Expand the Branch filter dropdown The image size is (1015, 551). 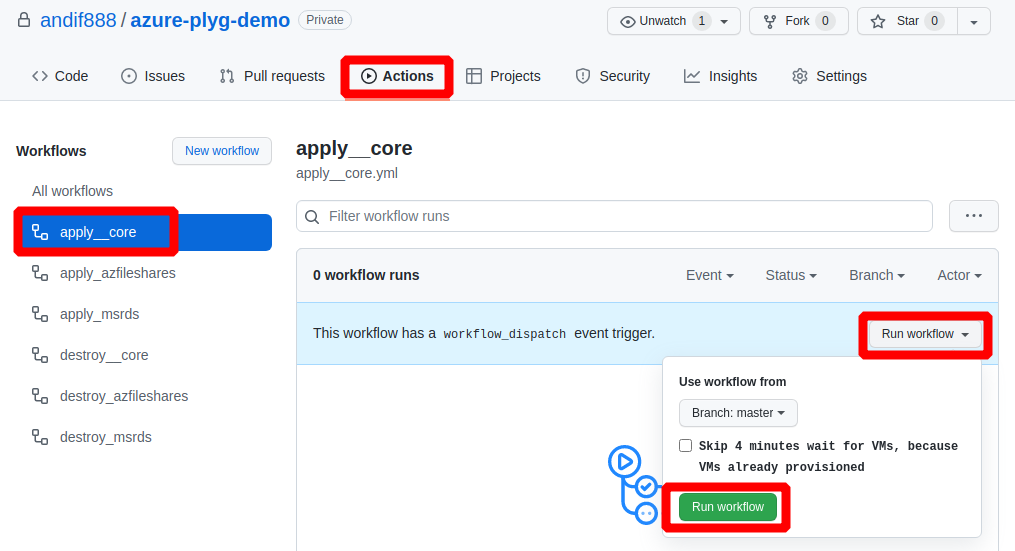pyautogui.click(x=876, y=275)
